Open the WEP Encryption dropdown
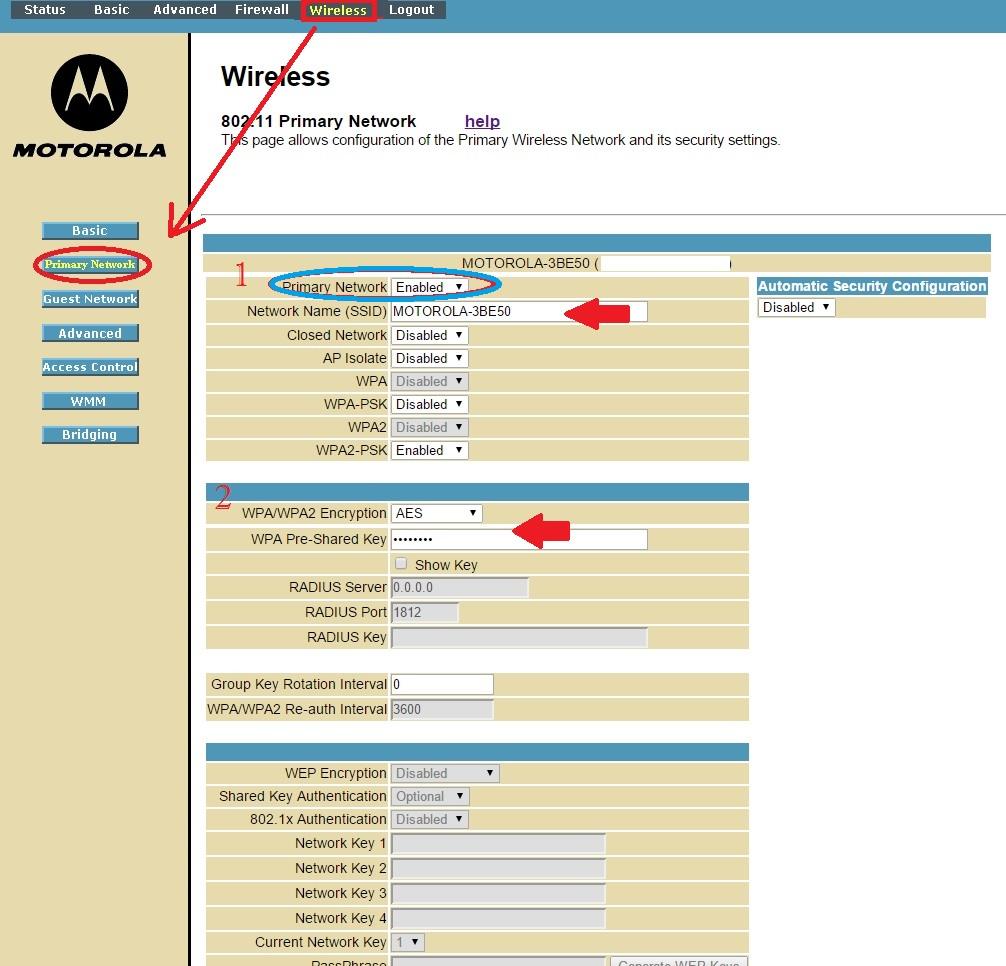 pyautogui.click(x=445, y=774)
